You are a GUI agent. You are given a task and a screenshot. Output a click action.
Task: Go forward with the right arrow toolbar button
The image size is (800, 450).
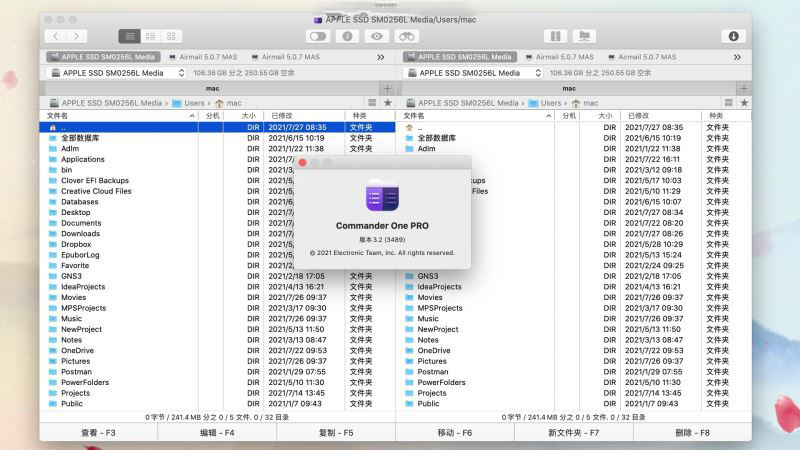(77, 36)
